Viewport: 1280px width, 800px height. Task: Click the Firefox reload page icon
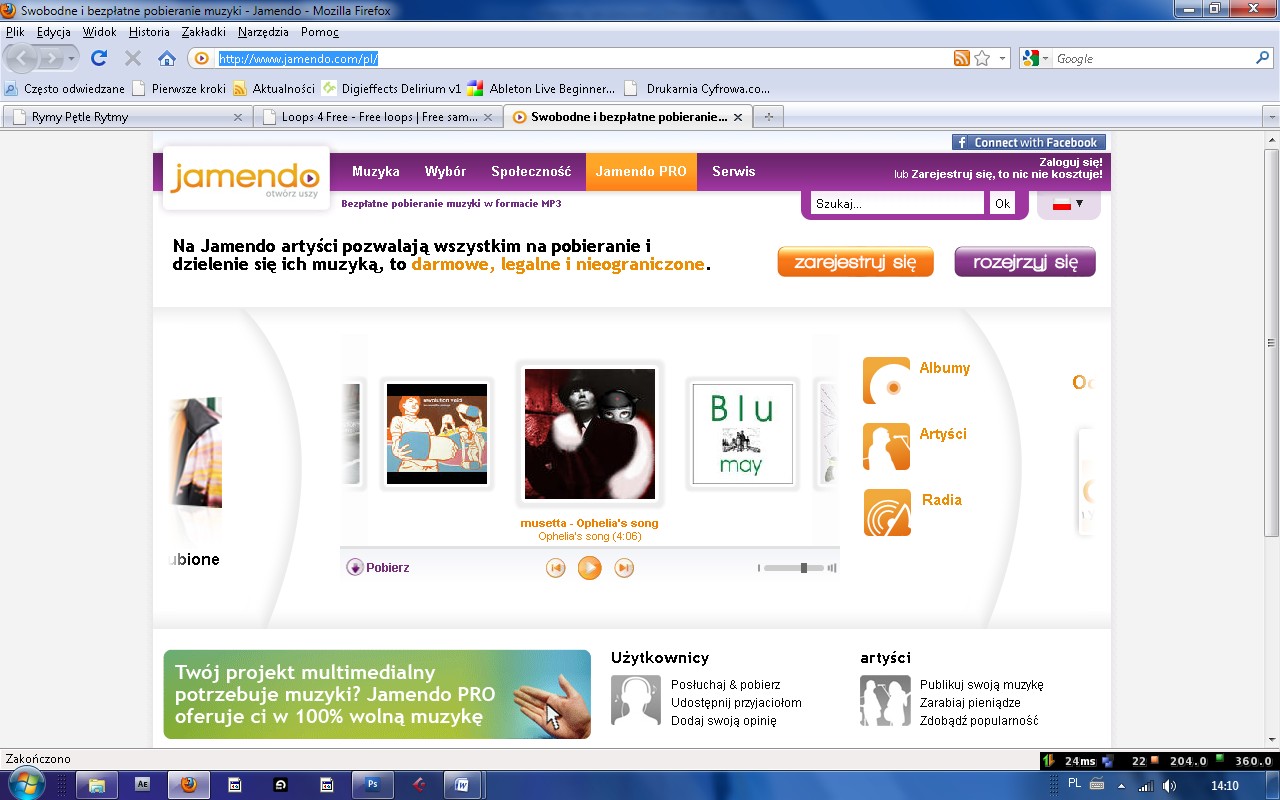(99, 58)
